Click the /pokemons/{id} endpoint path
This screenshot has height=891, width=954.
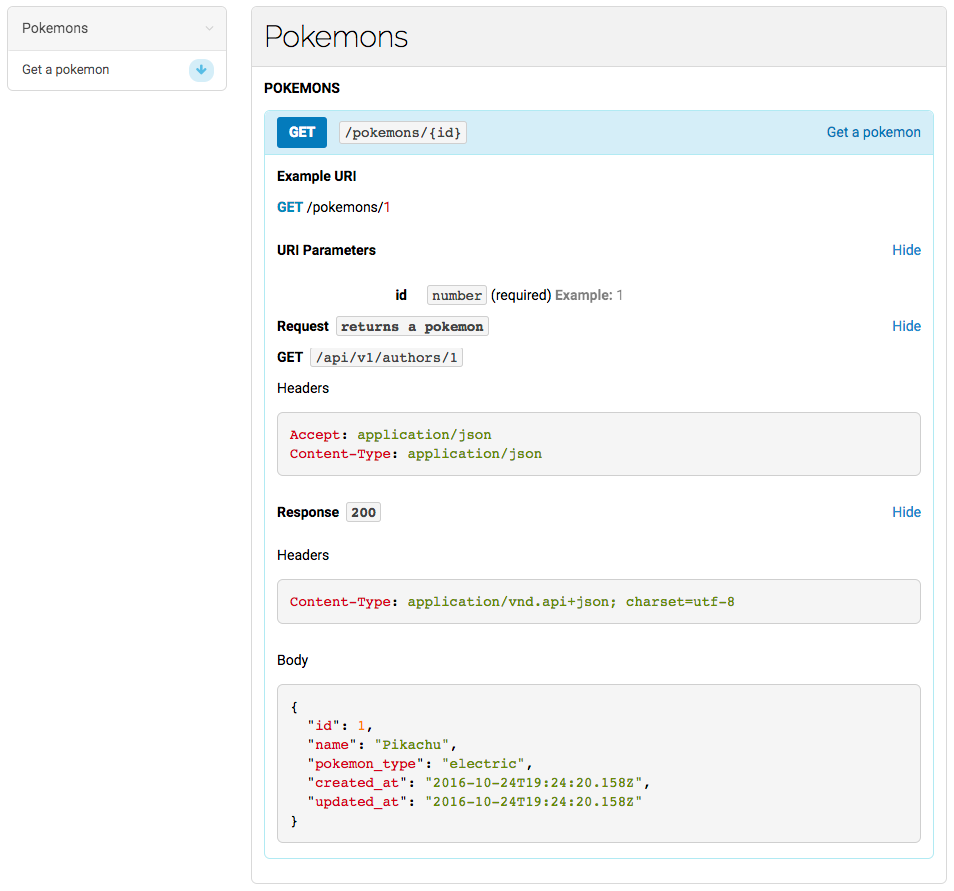403,132
